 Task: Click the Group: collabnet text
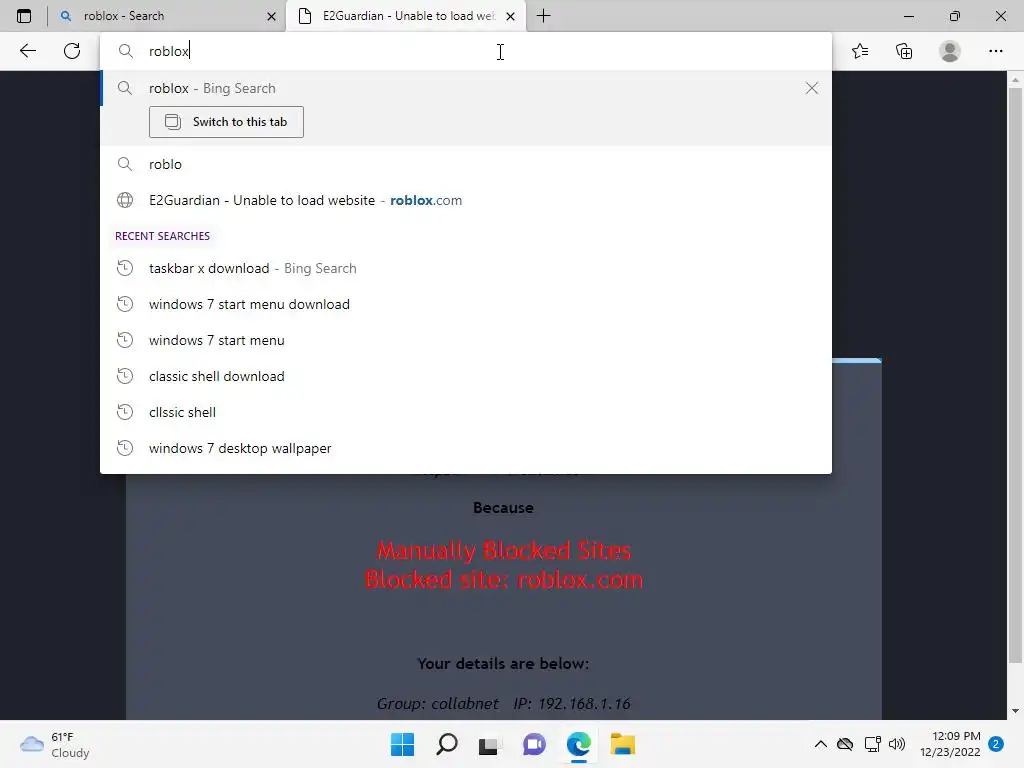click(x=438, y=703)
